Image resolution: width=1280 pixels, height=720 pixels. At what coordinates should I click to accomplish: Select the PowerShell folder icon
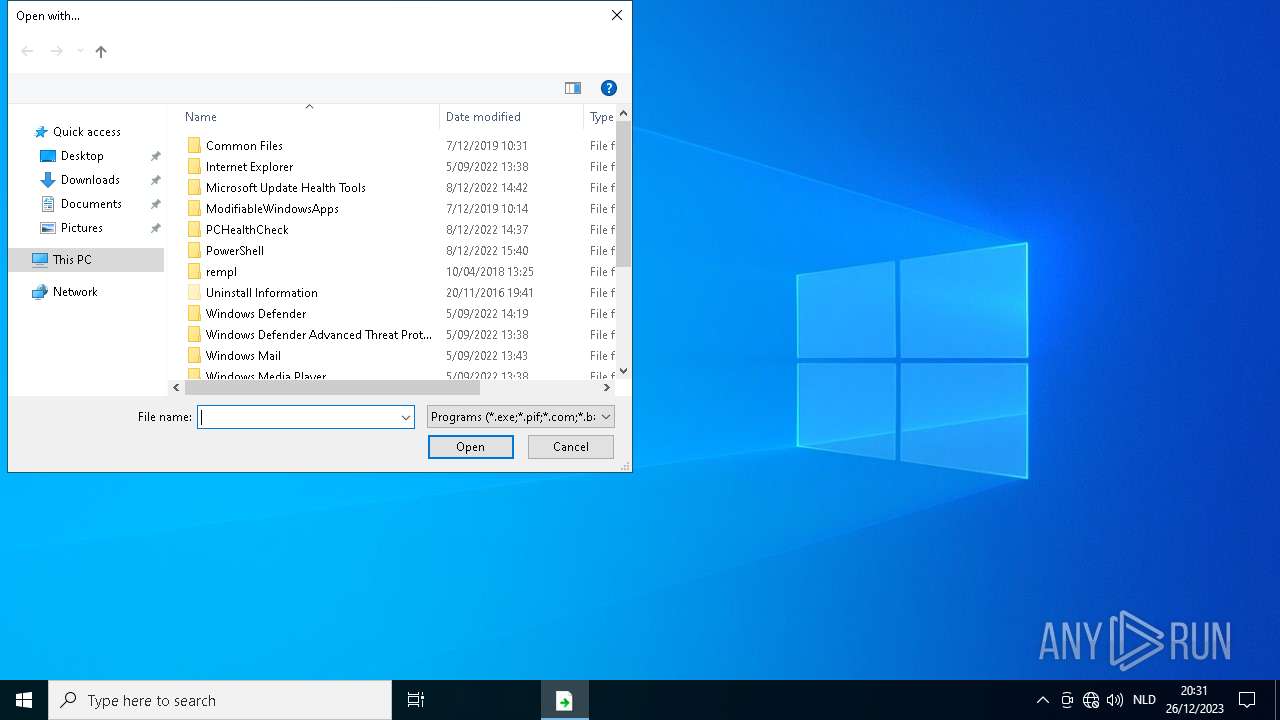click(194, 251)
